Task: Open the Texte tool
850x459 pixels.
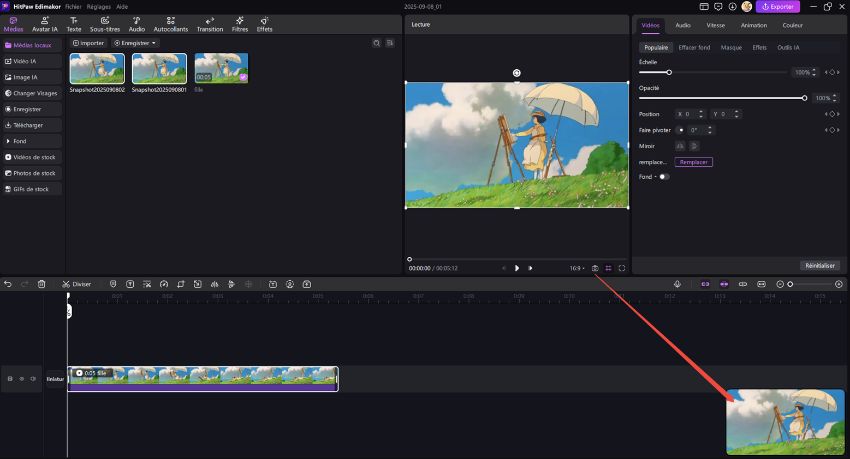Action: (74, 24)
